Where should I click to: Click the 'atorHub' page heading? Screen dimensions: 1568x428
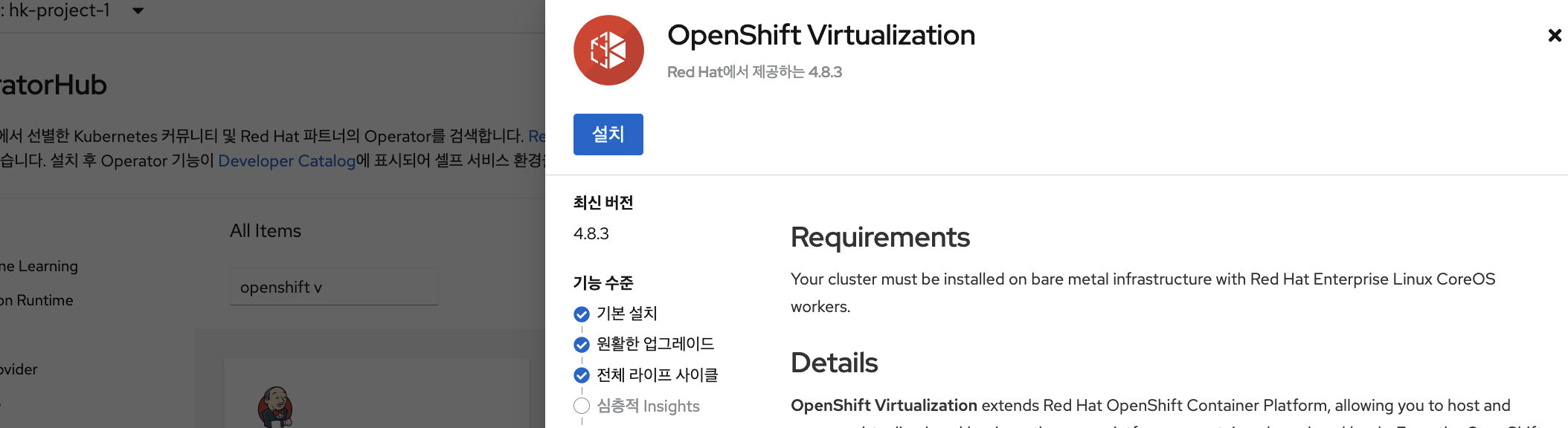tap(54, 85)
